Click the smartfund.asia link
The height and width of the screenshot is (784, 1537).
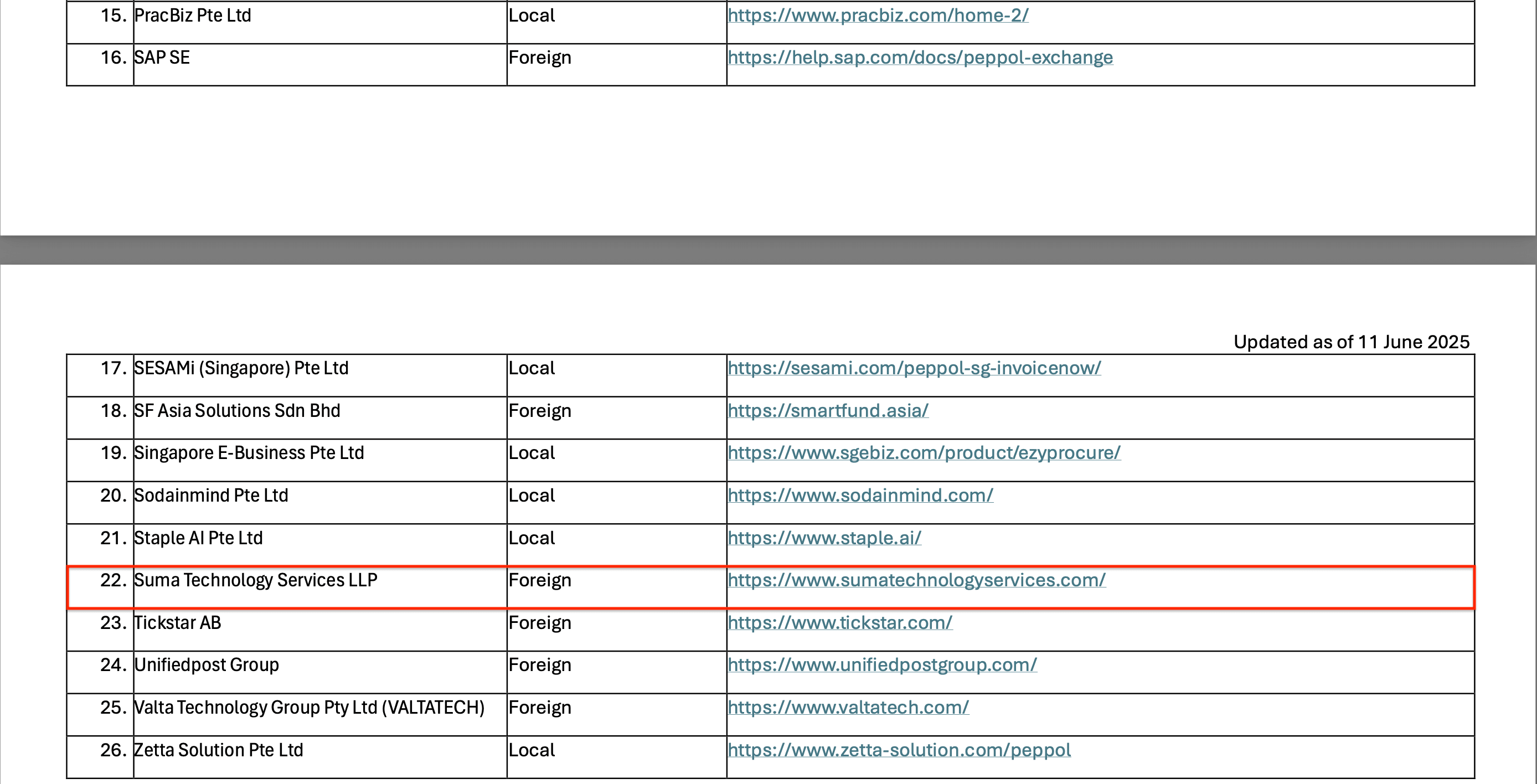828,410
